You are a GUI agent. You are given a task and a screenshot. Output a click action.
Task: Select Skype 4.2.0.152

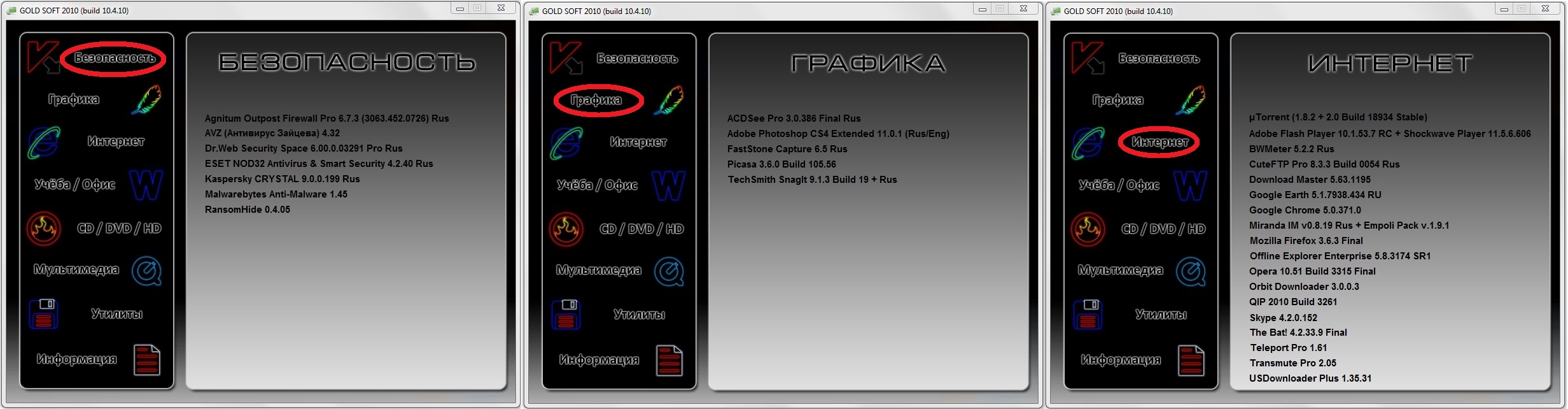[1284, 318]
